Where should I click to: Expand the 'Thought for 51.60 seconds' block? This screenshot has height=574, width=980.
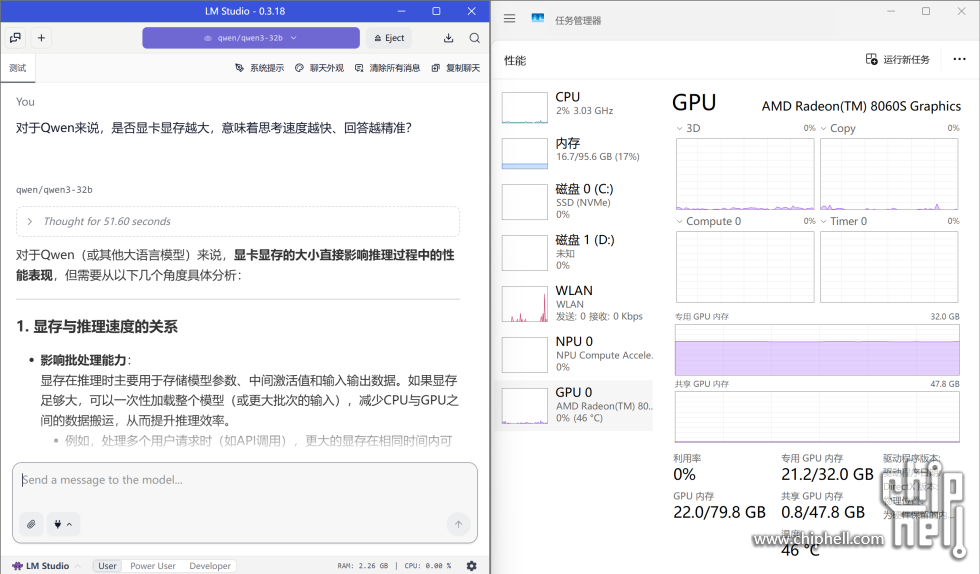point(238,221)
